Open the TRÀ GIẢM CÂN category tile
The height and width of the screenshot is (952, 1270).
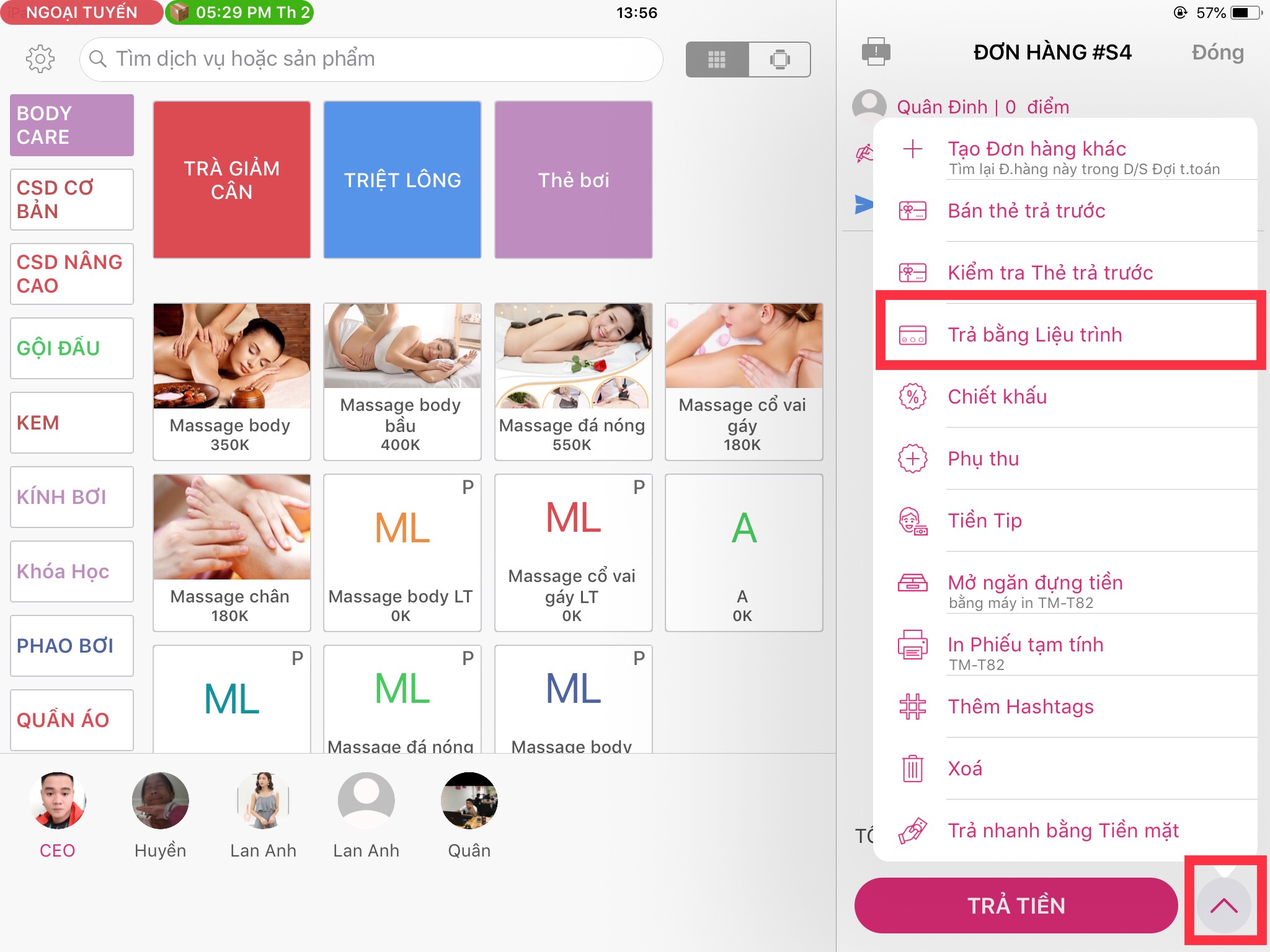(232, 180)
